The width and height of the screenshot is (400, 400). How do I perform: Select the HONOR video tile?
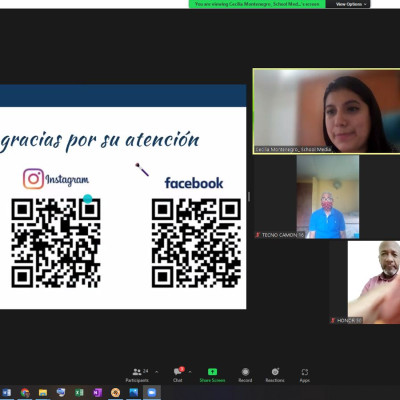pyautogui.click(x=365, y=282)
